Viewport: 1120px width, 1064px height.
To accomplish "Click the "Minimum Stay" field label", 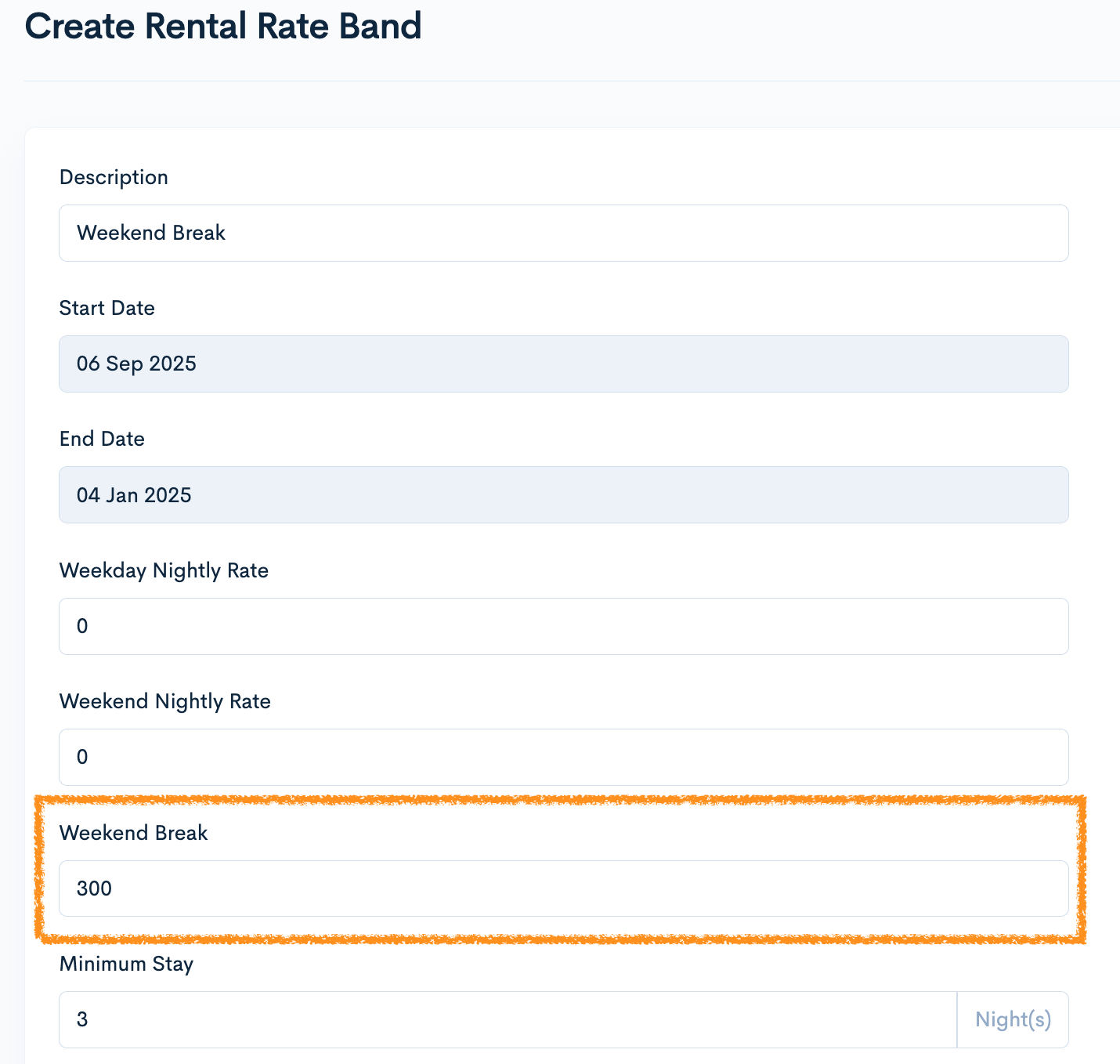I will coord(126,964).
